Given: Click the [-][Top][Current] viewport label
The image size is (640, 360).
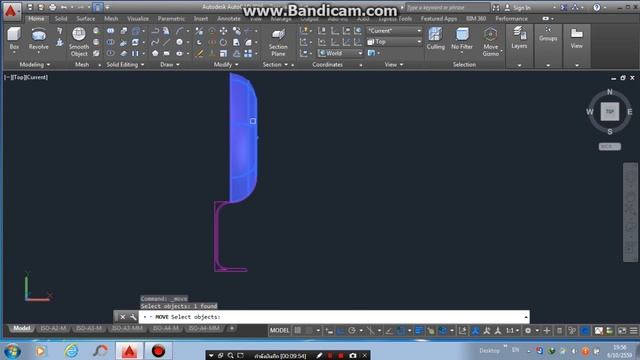Looking at the screenshot, I should pos(26,77).
